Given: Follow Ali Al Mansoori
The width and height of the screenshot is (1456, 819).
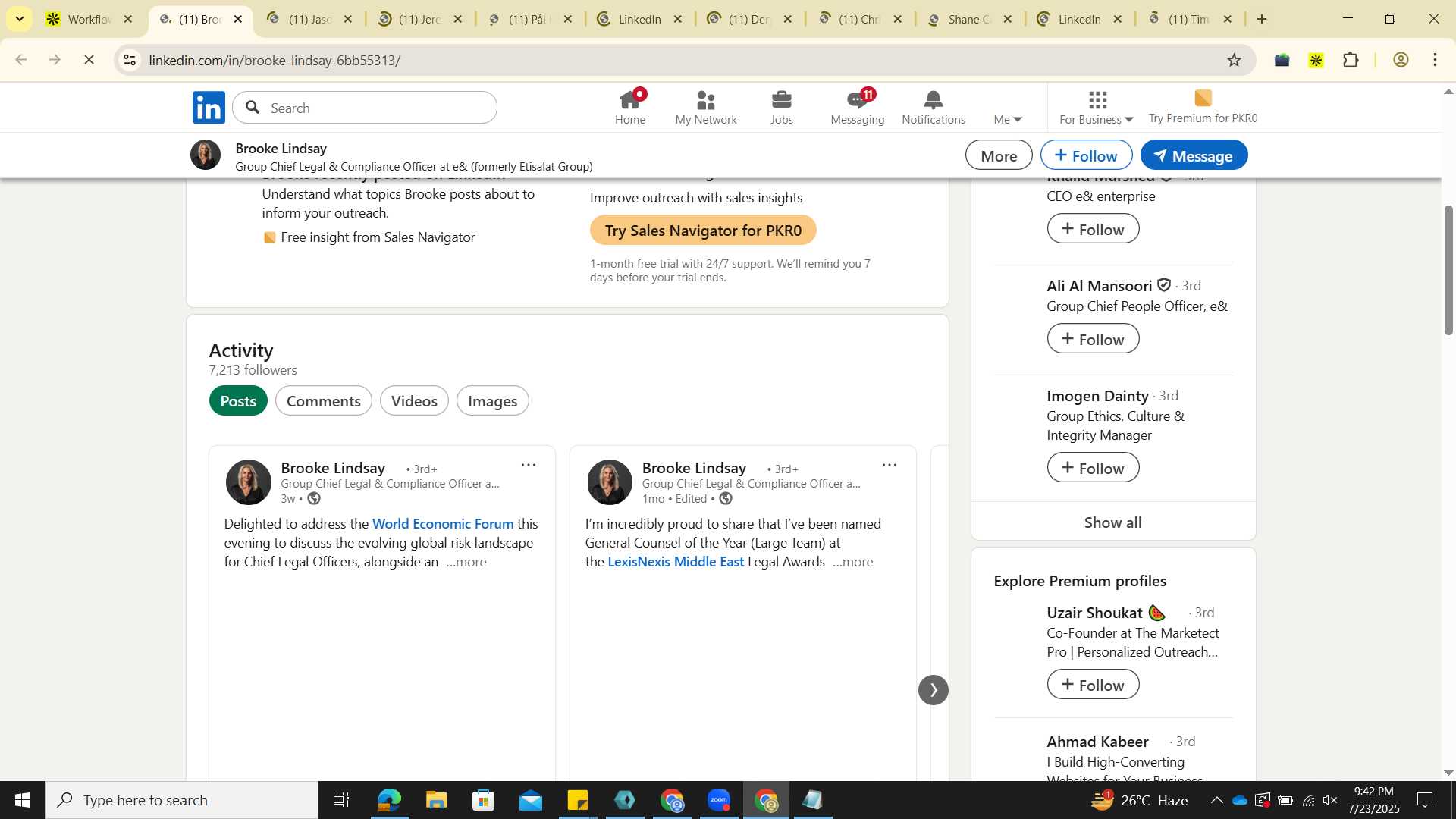Looking at the screenshot, I should point(1093,339).
